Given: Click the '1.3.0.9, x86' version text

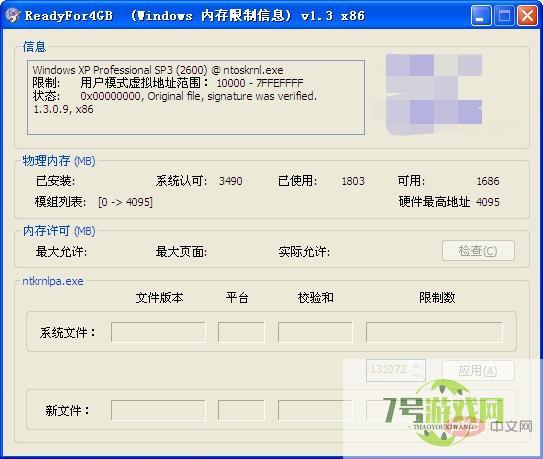Looking at the screenshot, I should [x=63, y=109].
